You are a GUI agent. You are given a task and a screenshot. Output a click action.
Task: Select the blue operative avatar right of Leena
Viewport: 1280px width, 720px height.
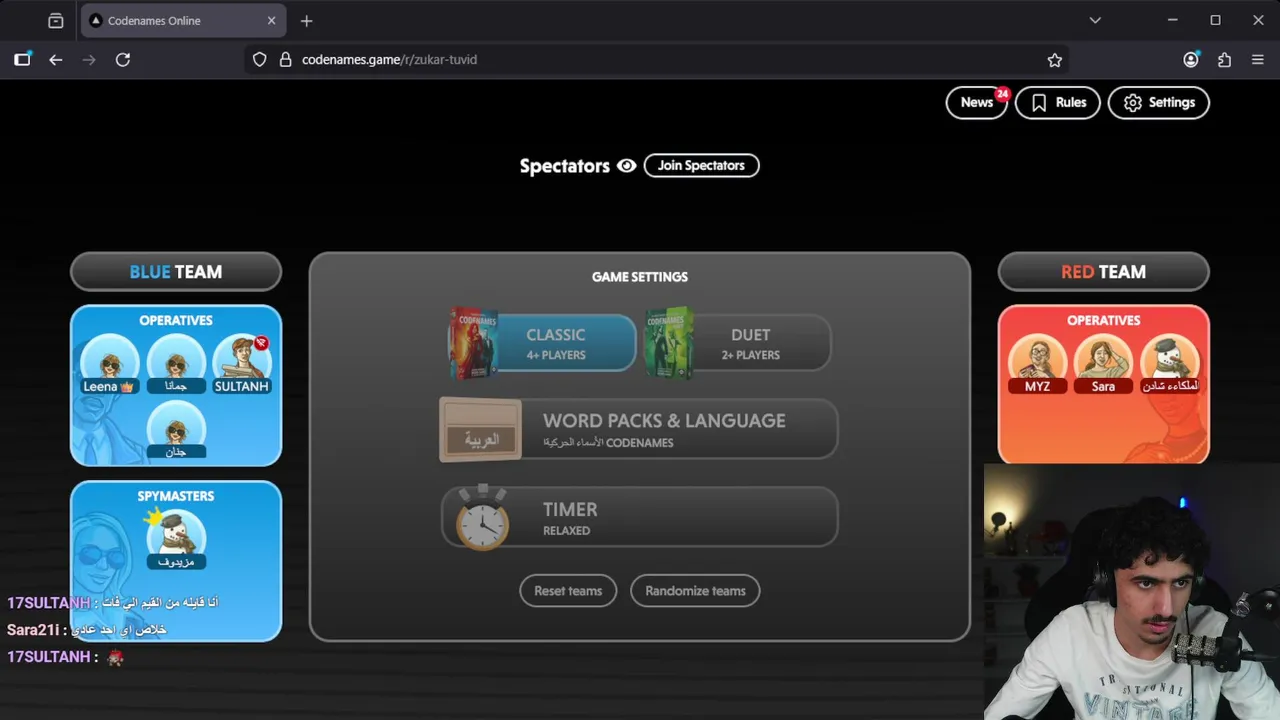pos(176,362)
